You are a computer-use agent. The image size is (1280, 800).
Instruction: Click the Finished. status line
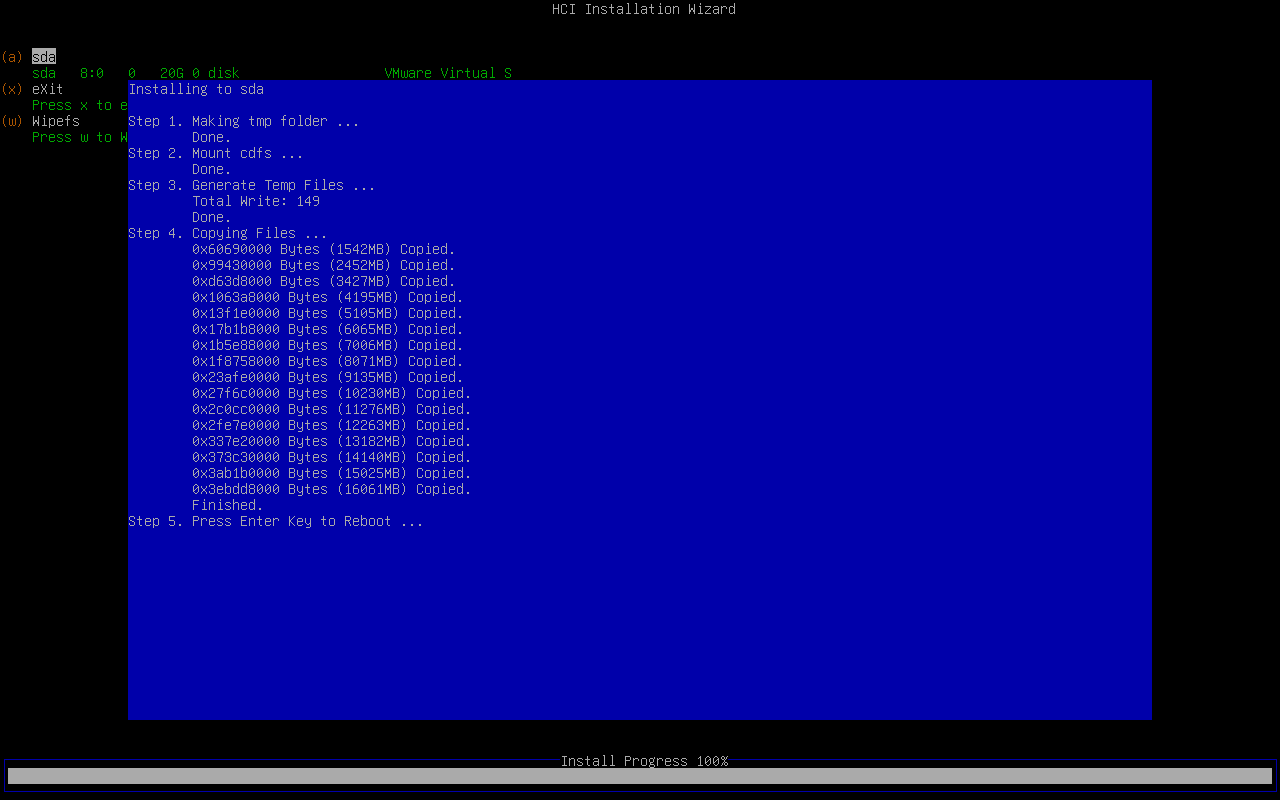pyautogui.click(x=227, y=505)
